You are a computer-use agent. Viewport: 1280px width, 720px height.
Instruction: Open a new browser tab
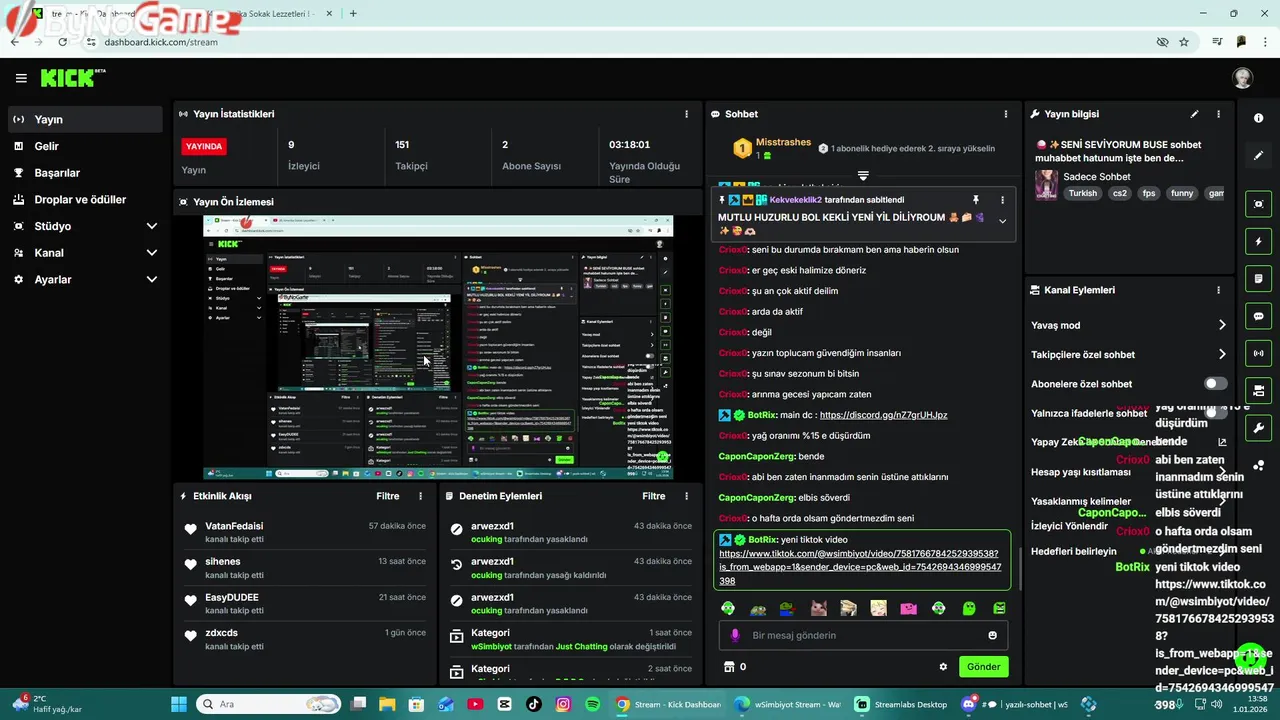[353, 13]
